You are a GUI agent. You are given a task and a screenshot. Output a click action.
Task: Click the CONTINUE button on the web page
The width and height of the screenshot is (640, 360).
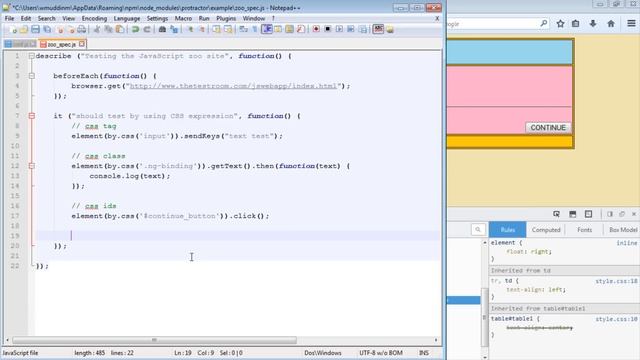(548, 128)
